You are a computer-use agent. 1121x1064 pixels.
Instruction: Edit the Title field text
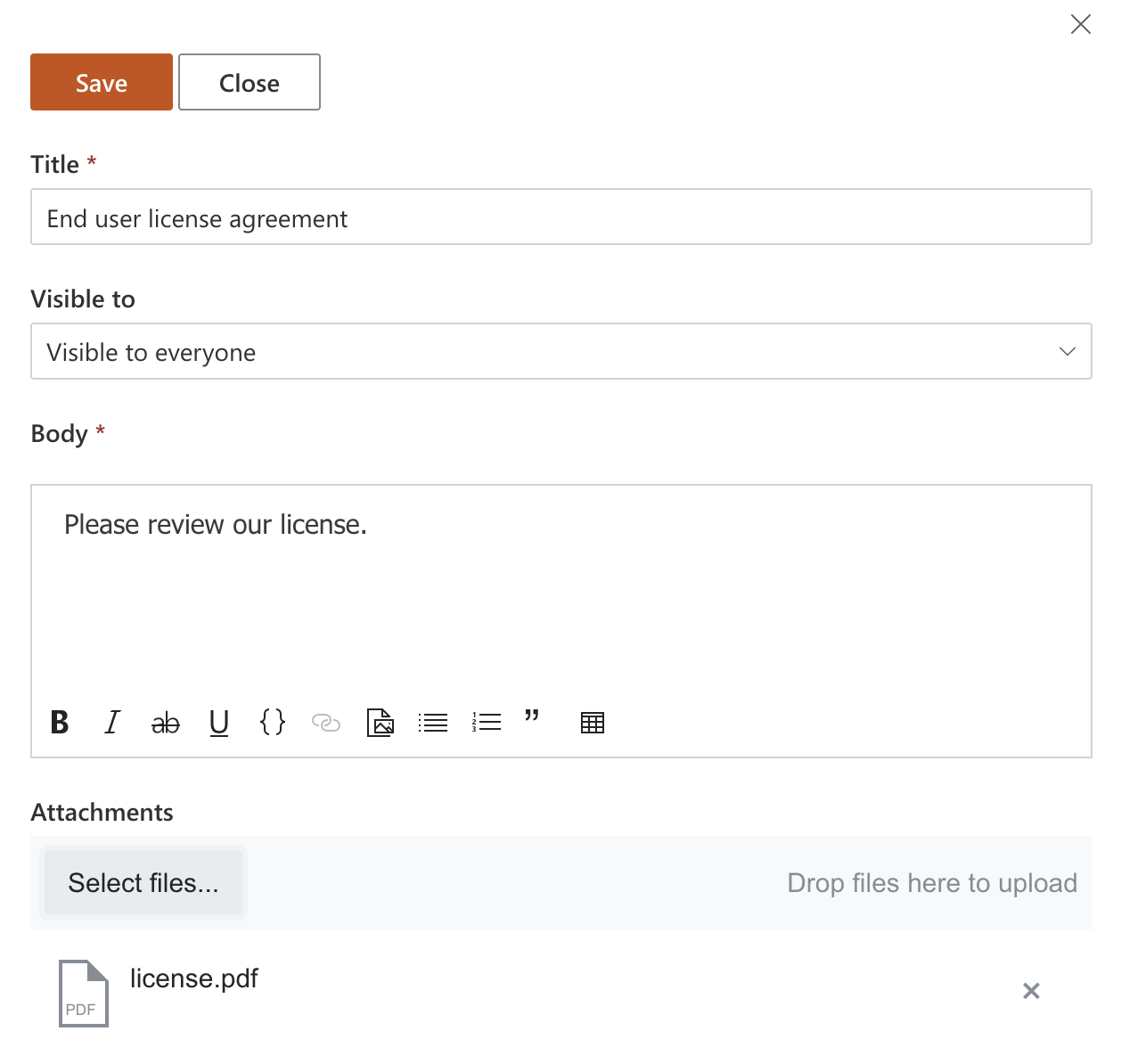click(561, 217)
